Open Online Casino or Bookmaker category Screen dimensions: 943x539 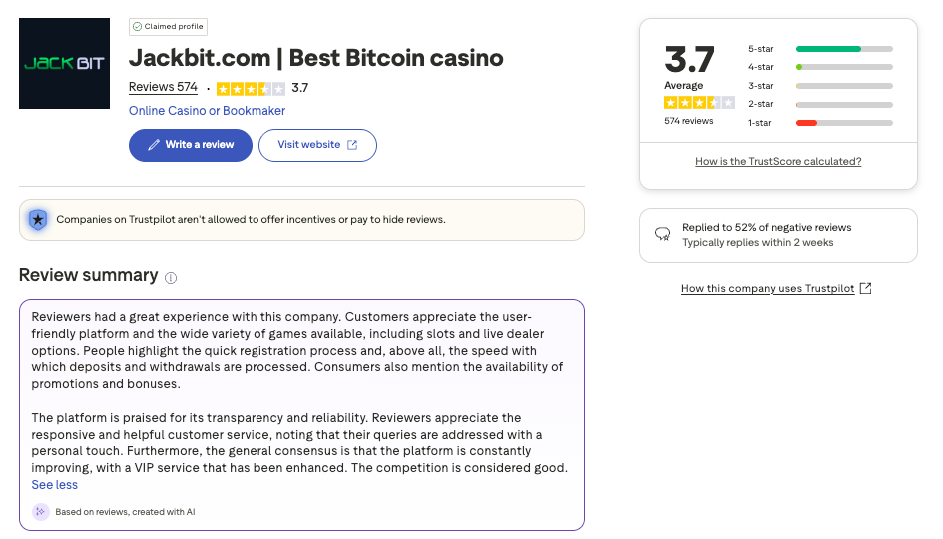click(x=207, y=111)
